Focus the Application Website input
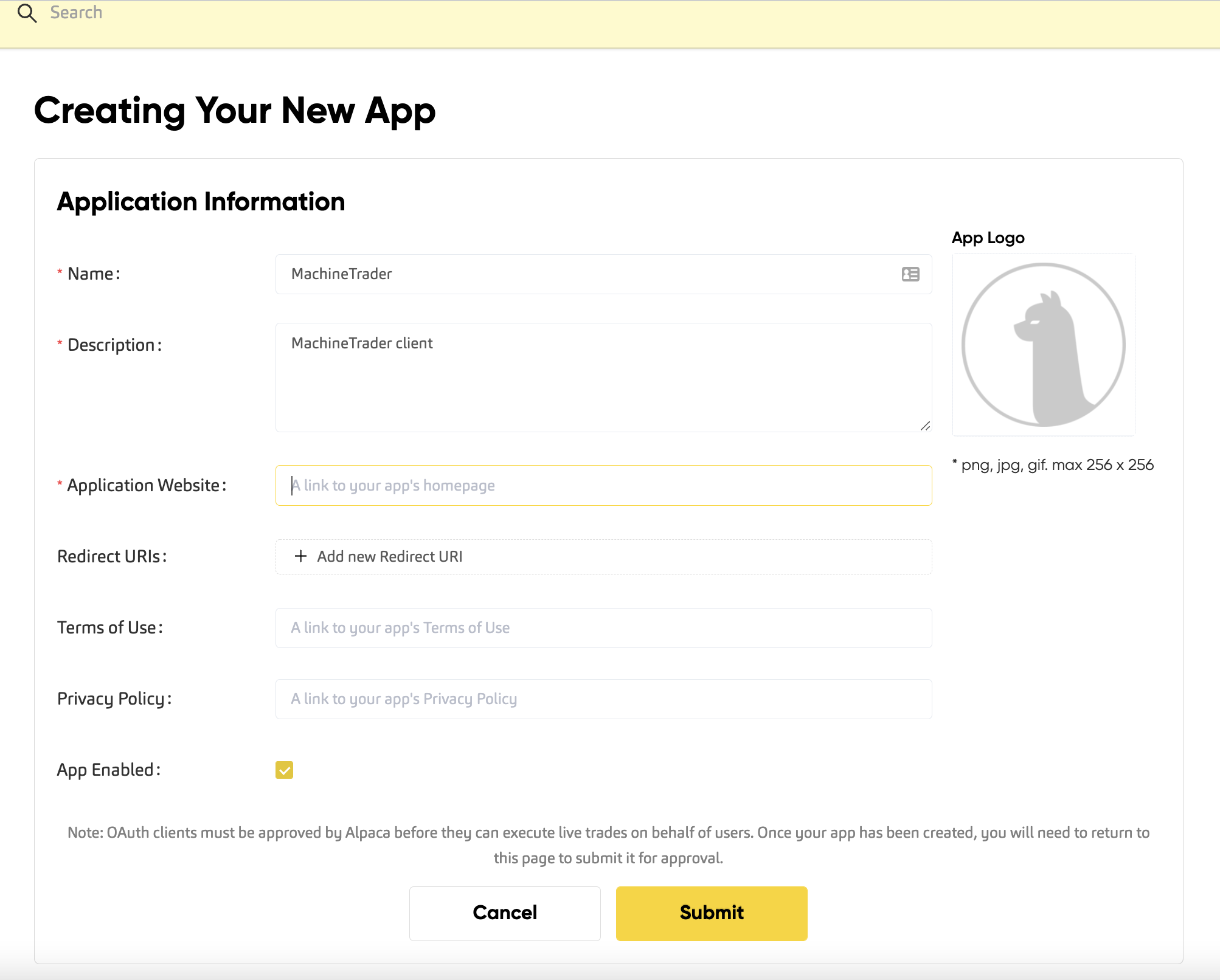The image size is (1220, 980). click(x=602, y=486)
